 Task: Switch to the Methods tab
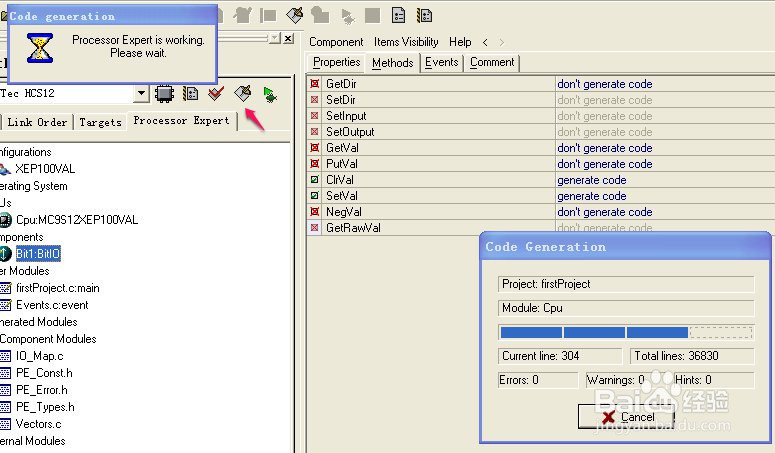pos(392,63)
